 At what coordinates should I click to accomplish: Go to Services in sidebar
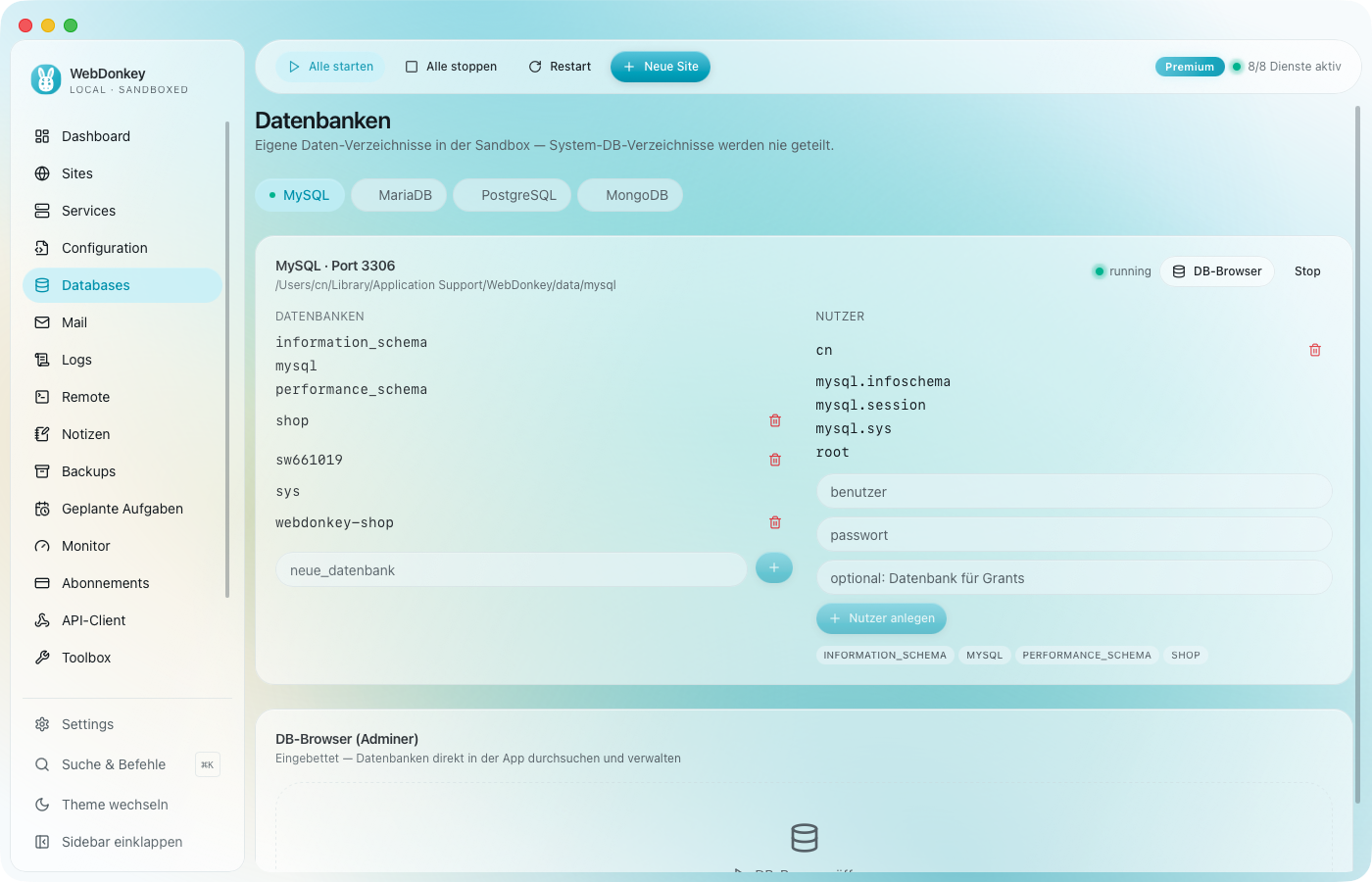[123, 211]
